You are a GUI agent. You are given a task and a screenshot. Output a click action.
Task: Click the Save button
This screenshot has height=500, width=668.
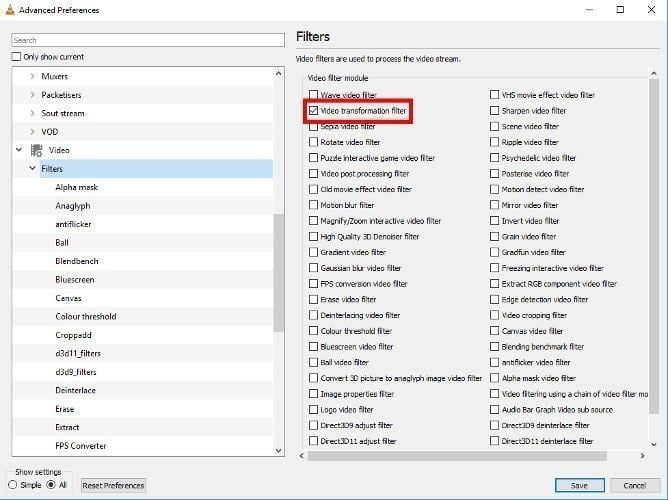(x=579, y=486)
